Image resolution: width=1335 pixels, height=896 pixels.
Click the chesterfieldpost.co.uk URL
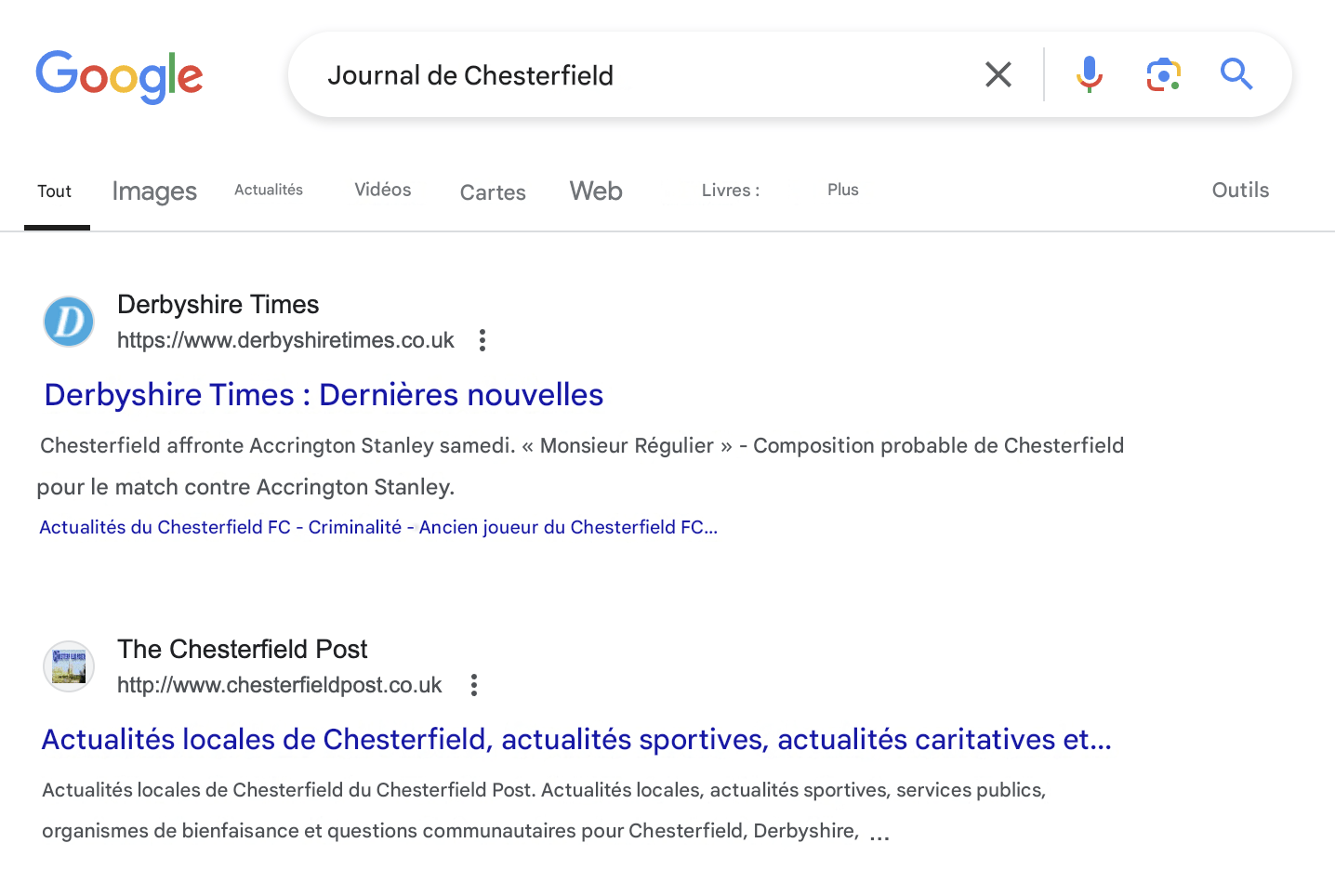click(279, 685)
